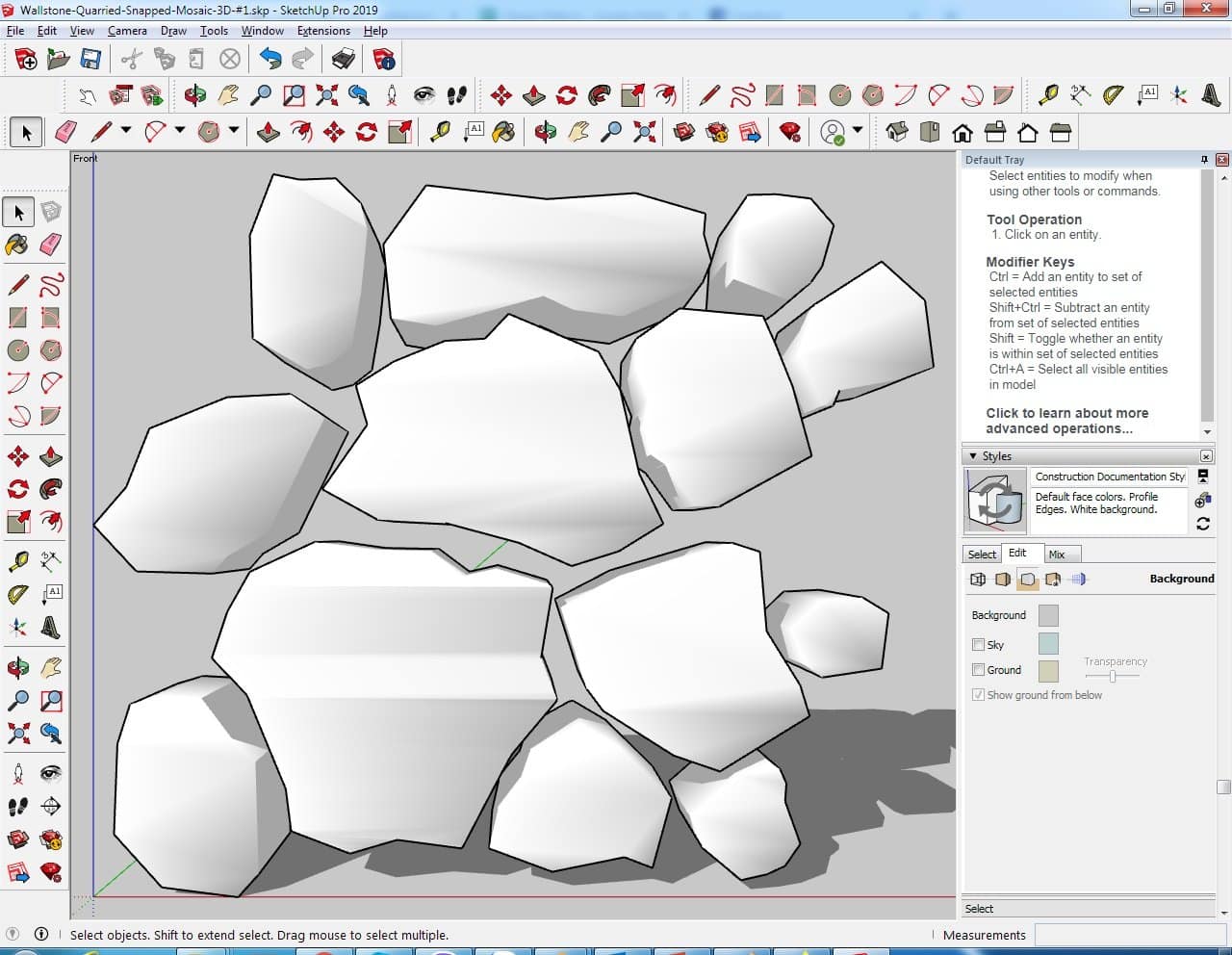This screenshot has height=955, width=1232.
Task: Open the Model Info icon
Action: point(384,60)
